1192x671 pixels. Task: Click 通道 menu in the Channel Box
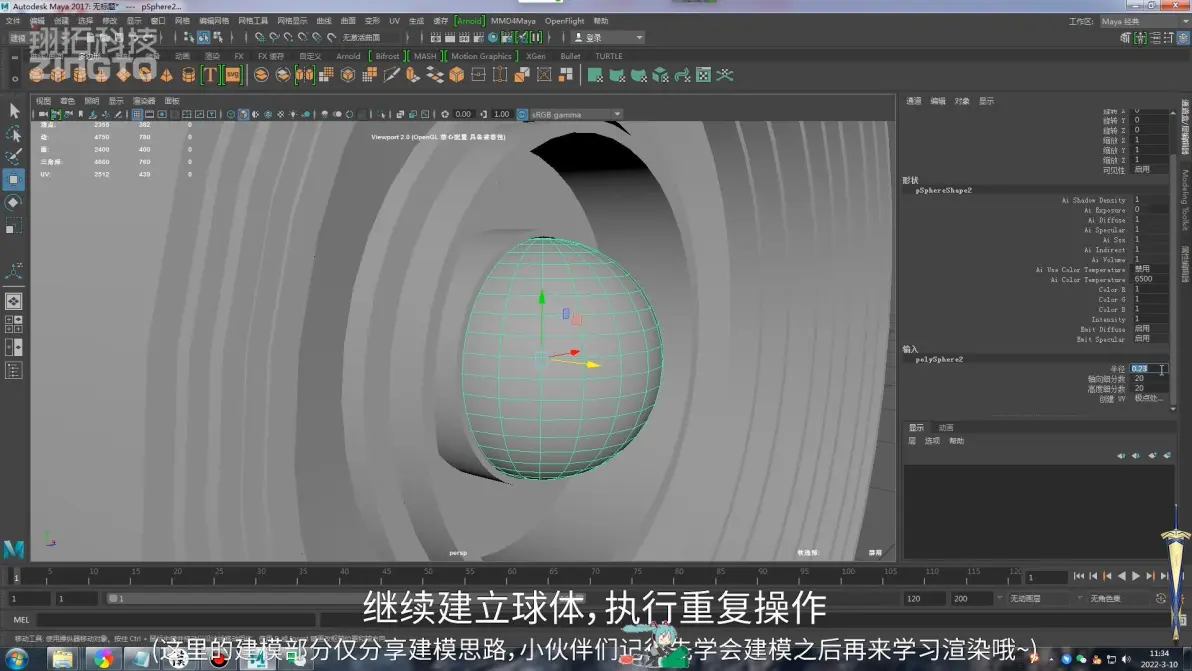tap(914, 101)
